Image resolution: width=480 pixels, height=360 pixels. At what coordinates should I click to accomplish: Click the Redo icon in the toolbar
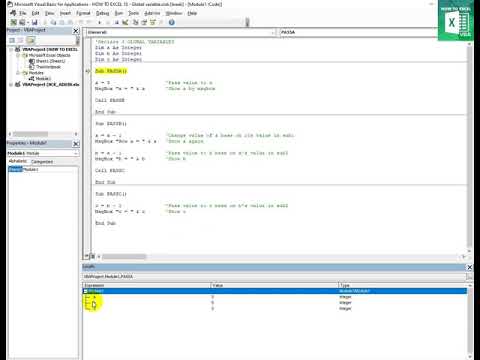pyautogui.click(x=89, y=22)
